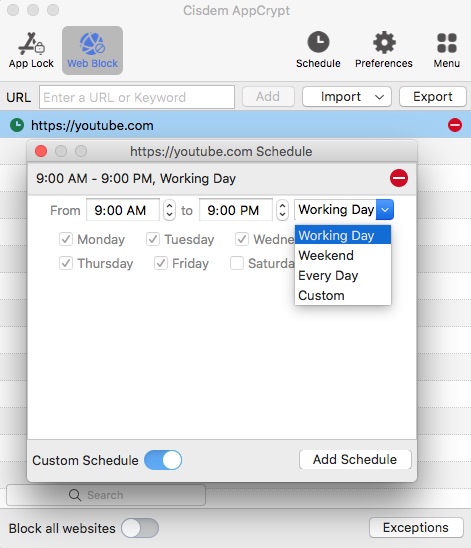Check the Saturday checkbox
This screenshot has width=471, height=548.
coord(237,263)
